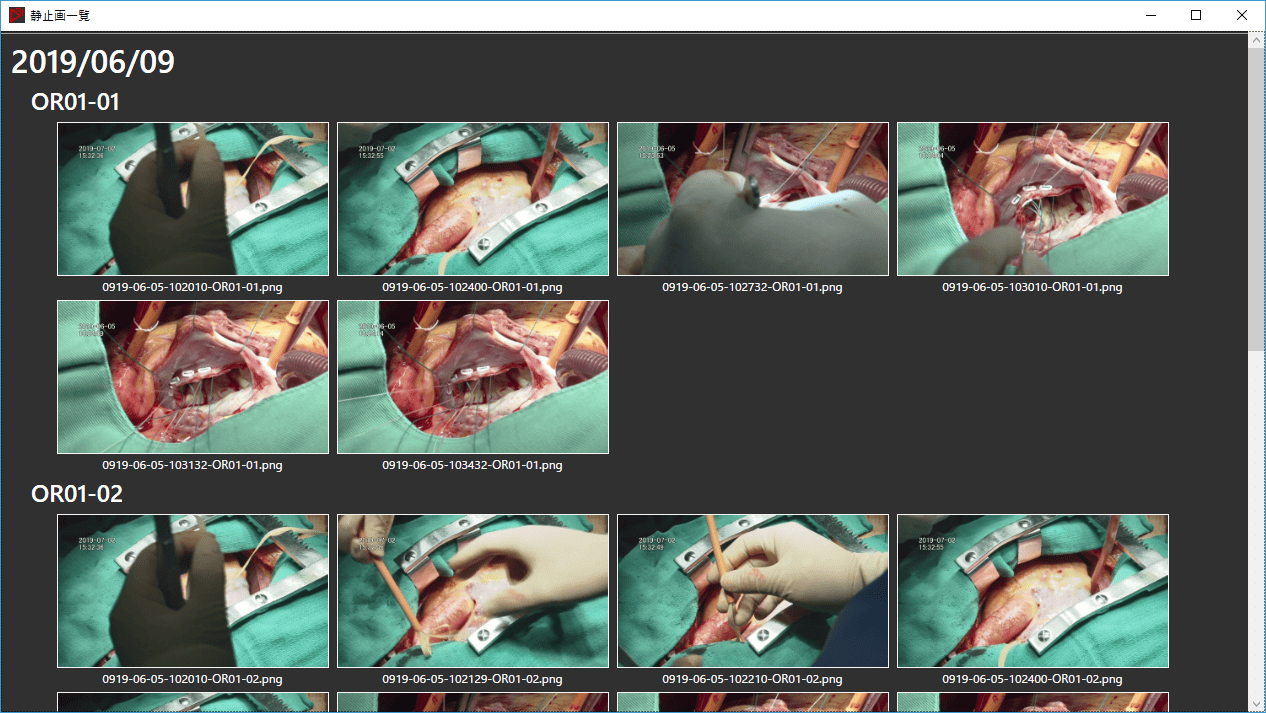The width and height of the screenshot is (1266, 713).
Task: Close the 静止画一覧 window
Action: pos(1242,16)
